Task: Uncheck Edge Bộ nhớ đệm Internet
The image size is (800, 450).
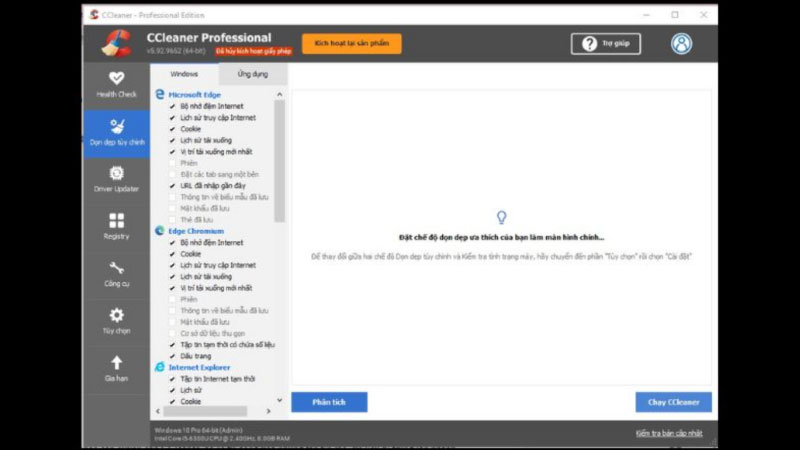Action: (x=172, y=106)
